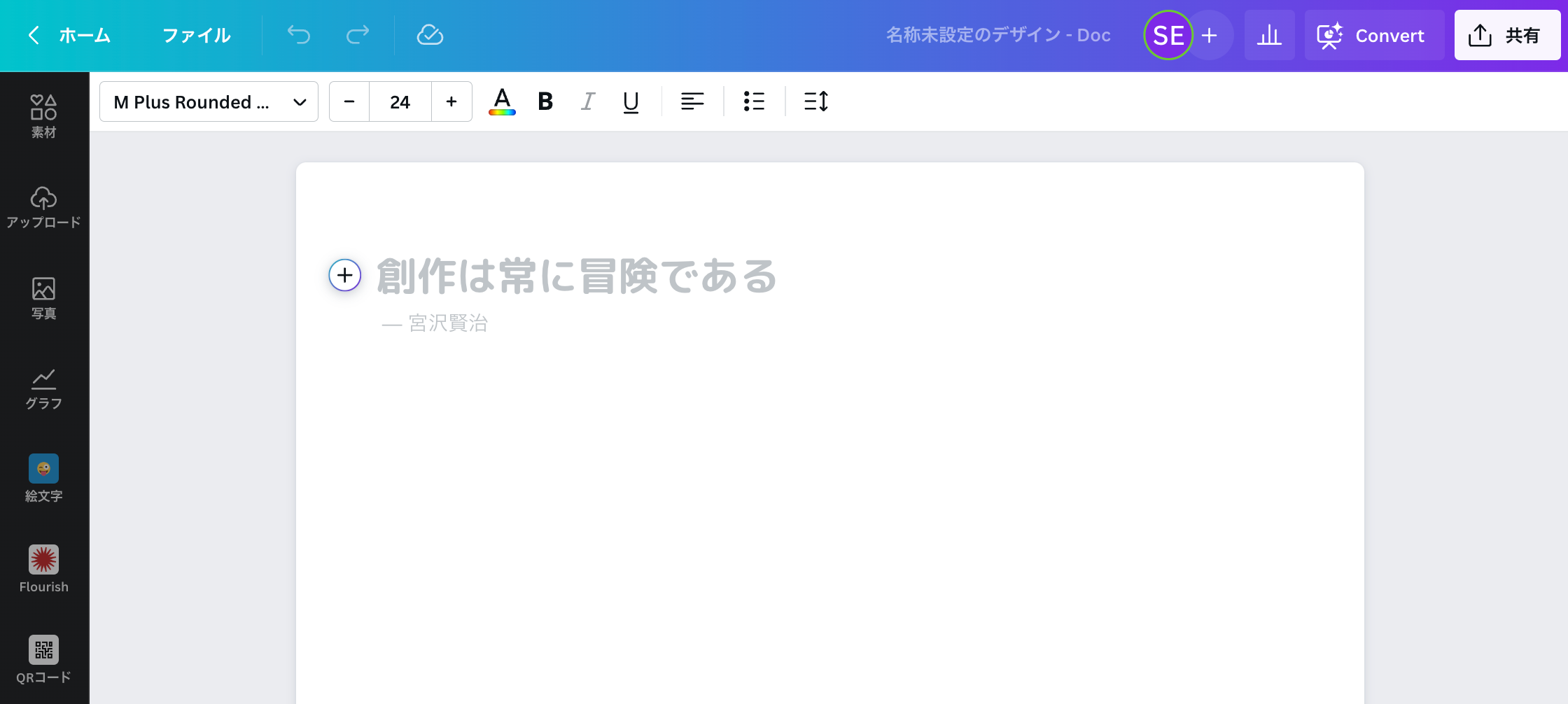Click the 共有 (share) button

tap(1507, 35)
